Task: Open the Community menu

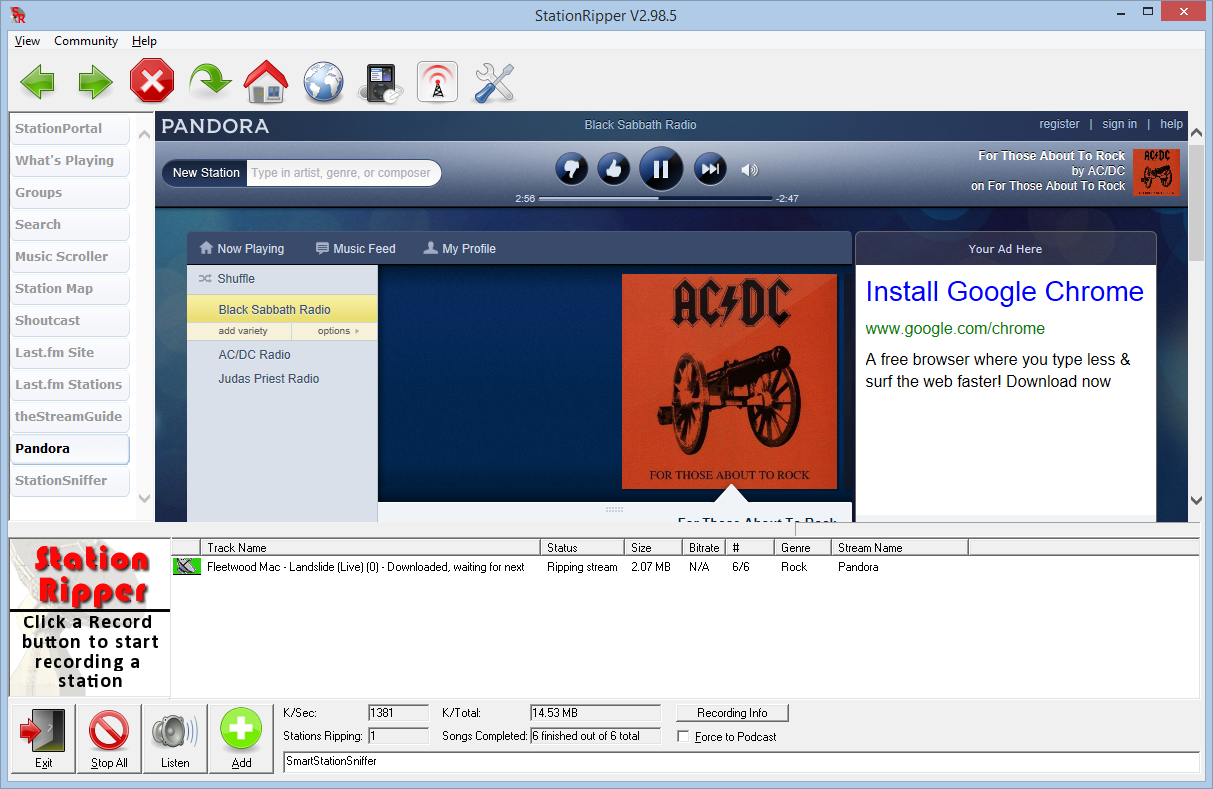Action: pos(86,41)
